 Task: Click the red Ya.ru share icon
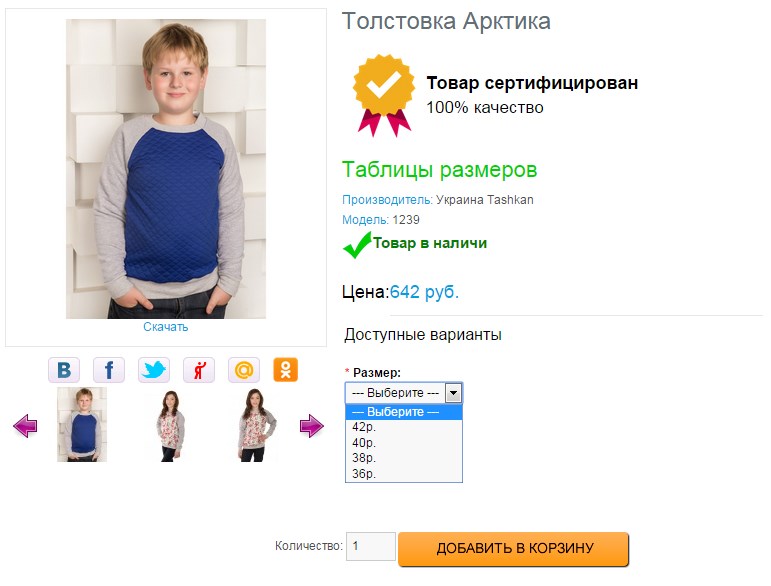(x=199, y=370)
